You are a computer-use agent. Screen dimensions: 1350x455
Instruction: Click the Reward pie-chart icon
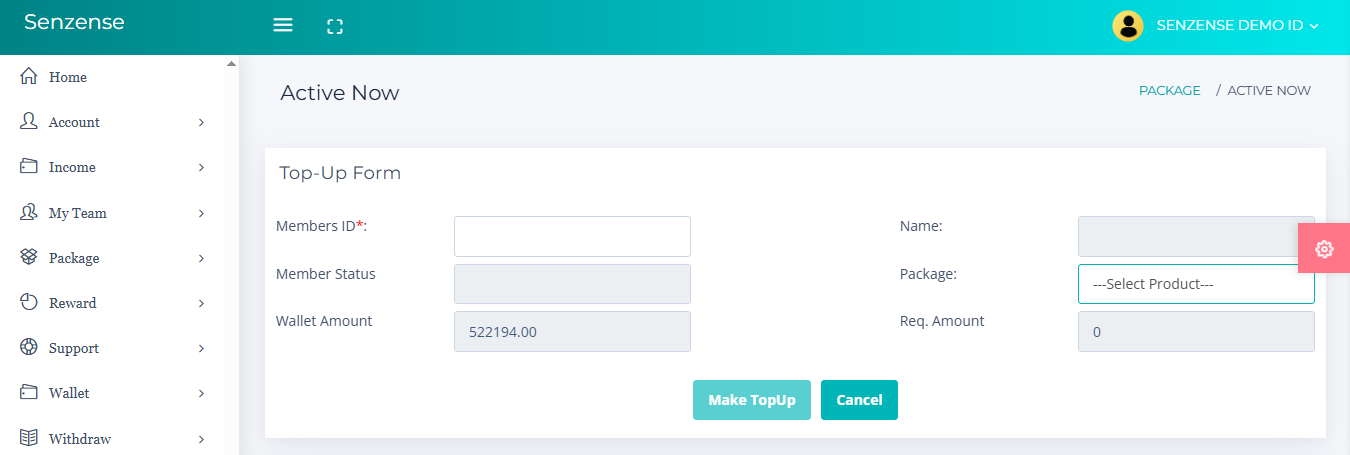[29, 302]
